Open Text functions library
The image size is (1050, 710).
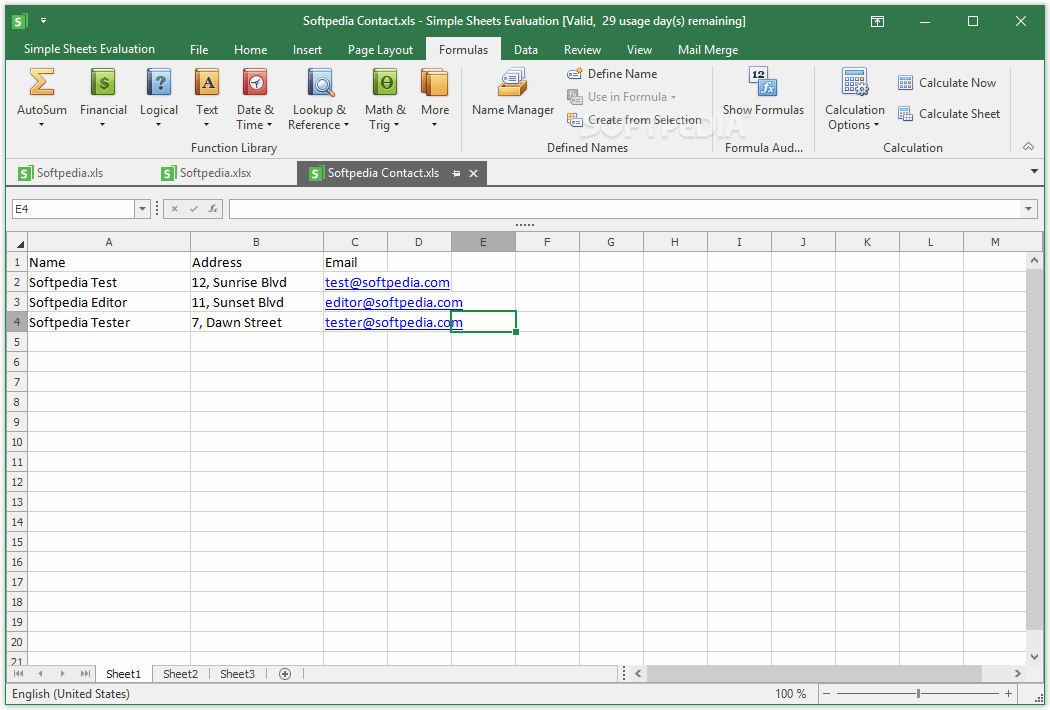(207, 98)
